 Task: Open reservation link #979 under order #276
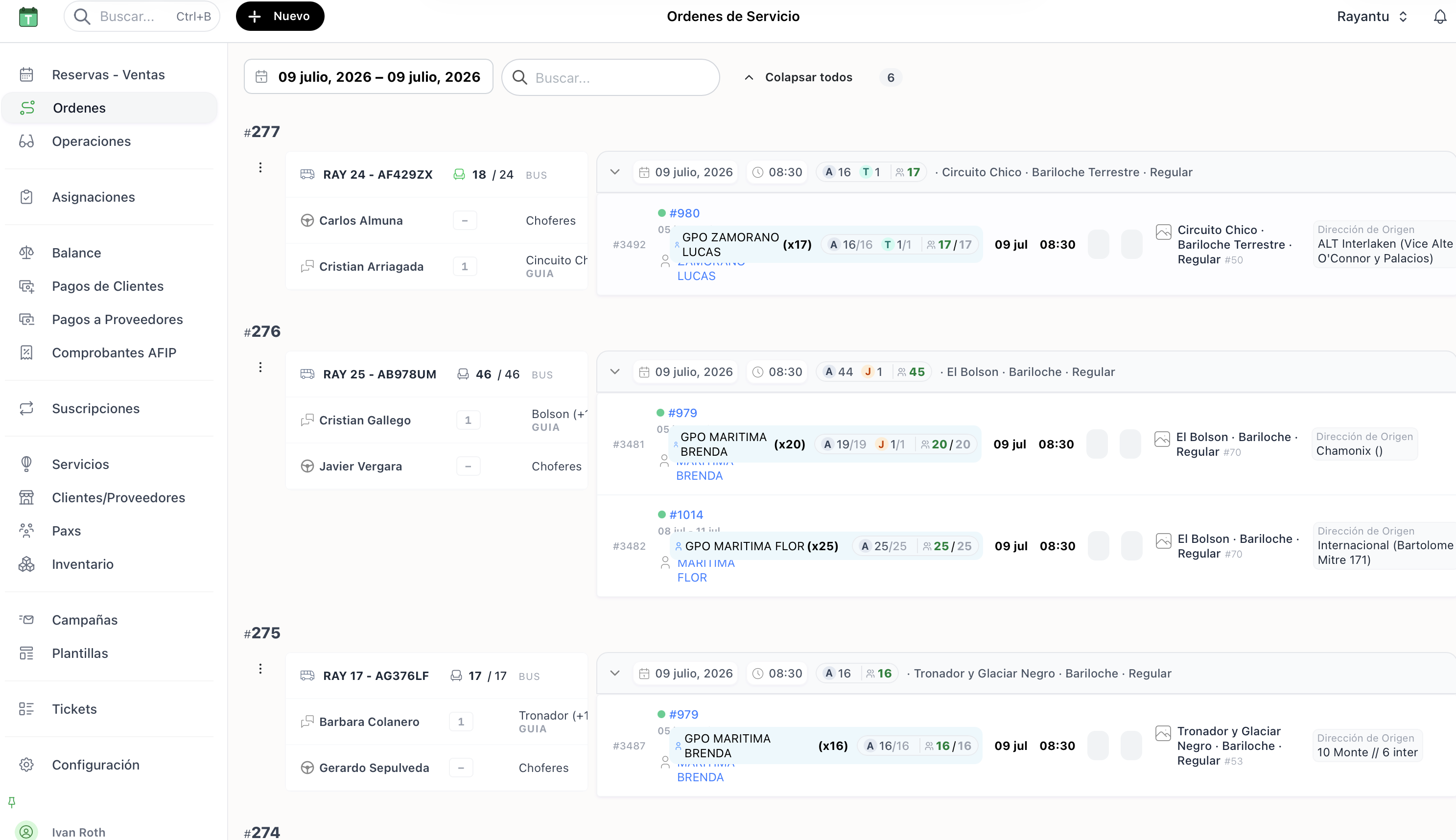682,413
